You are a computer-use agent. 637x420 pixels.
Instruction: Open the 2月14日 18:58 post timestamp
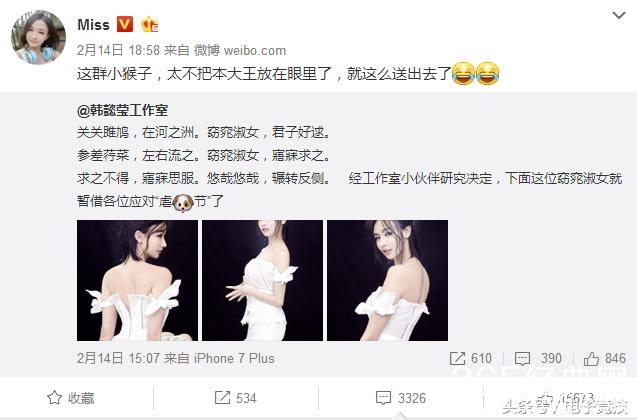point(118,50)
